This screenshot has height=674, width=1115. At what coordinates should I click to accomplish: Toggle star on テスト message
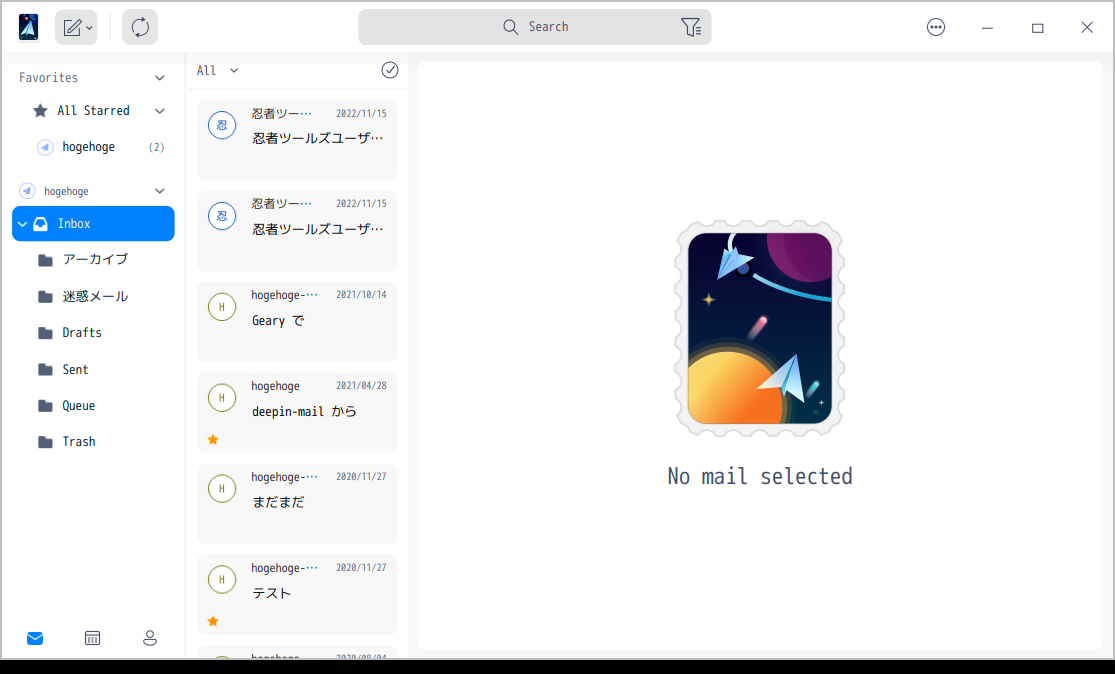(213, 621)
